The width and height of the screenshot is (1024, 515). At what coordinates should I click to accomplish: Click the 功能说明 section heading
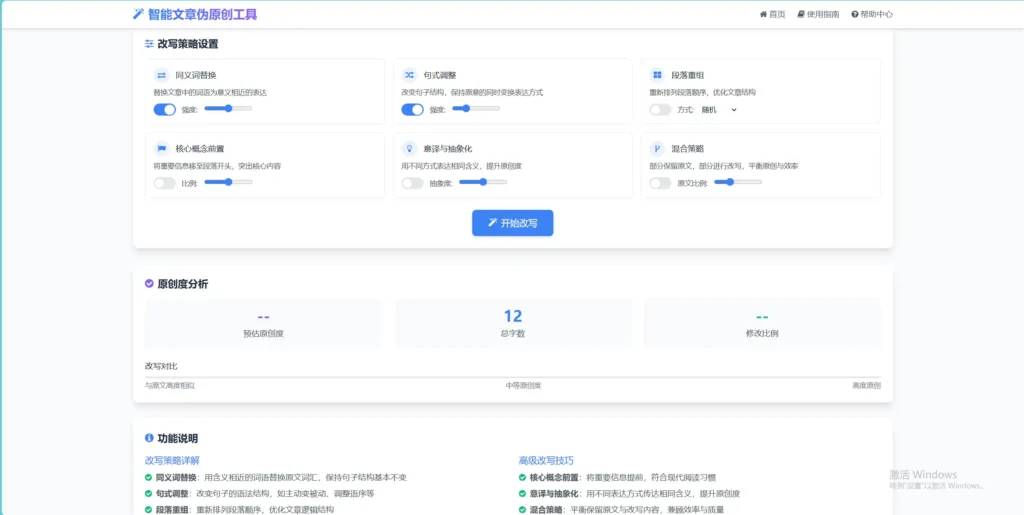pyautogui.click(x=178, y=438)
